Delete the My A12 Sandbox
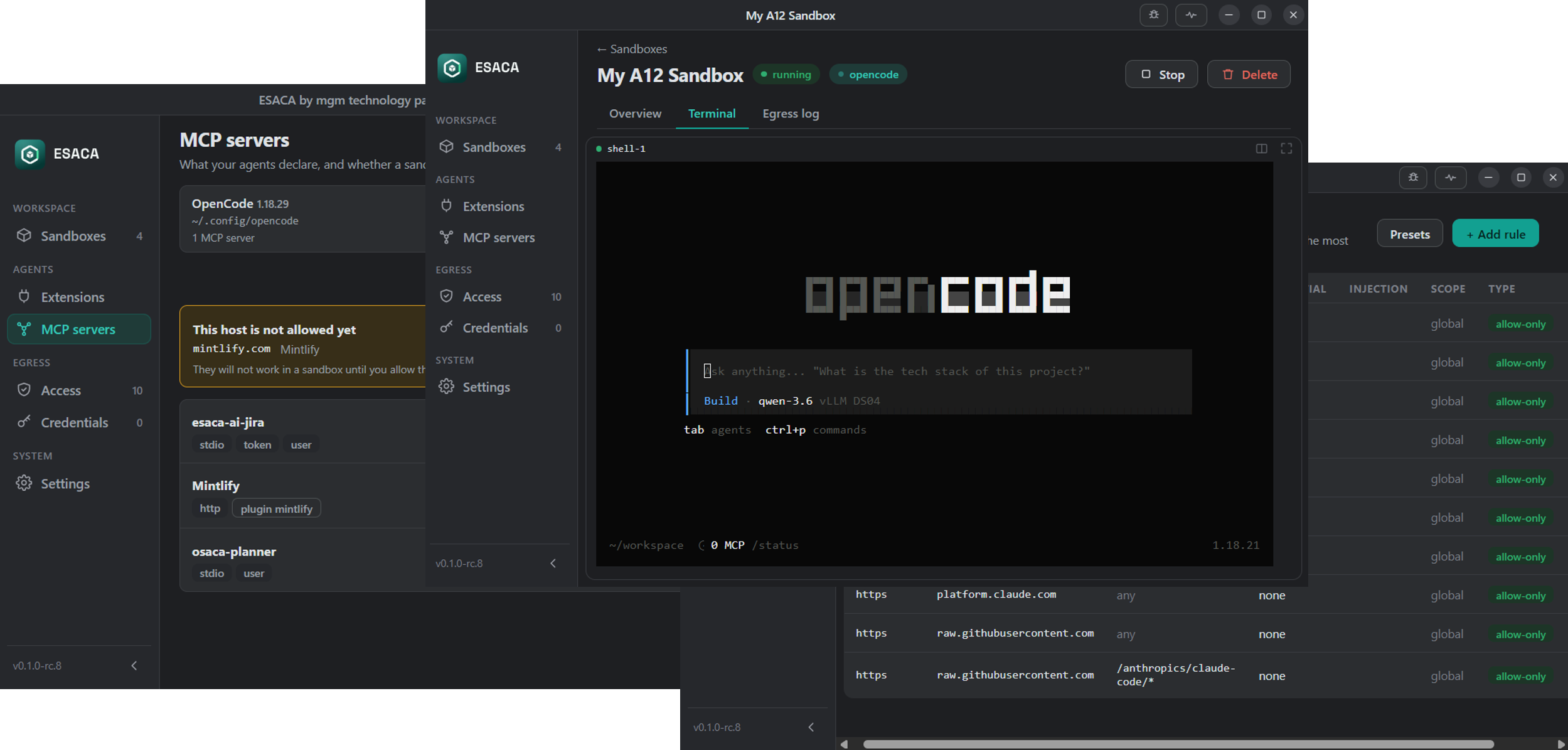The height and width of the screenshot is (750, 1568). (1249, 74)
